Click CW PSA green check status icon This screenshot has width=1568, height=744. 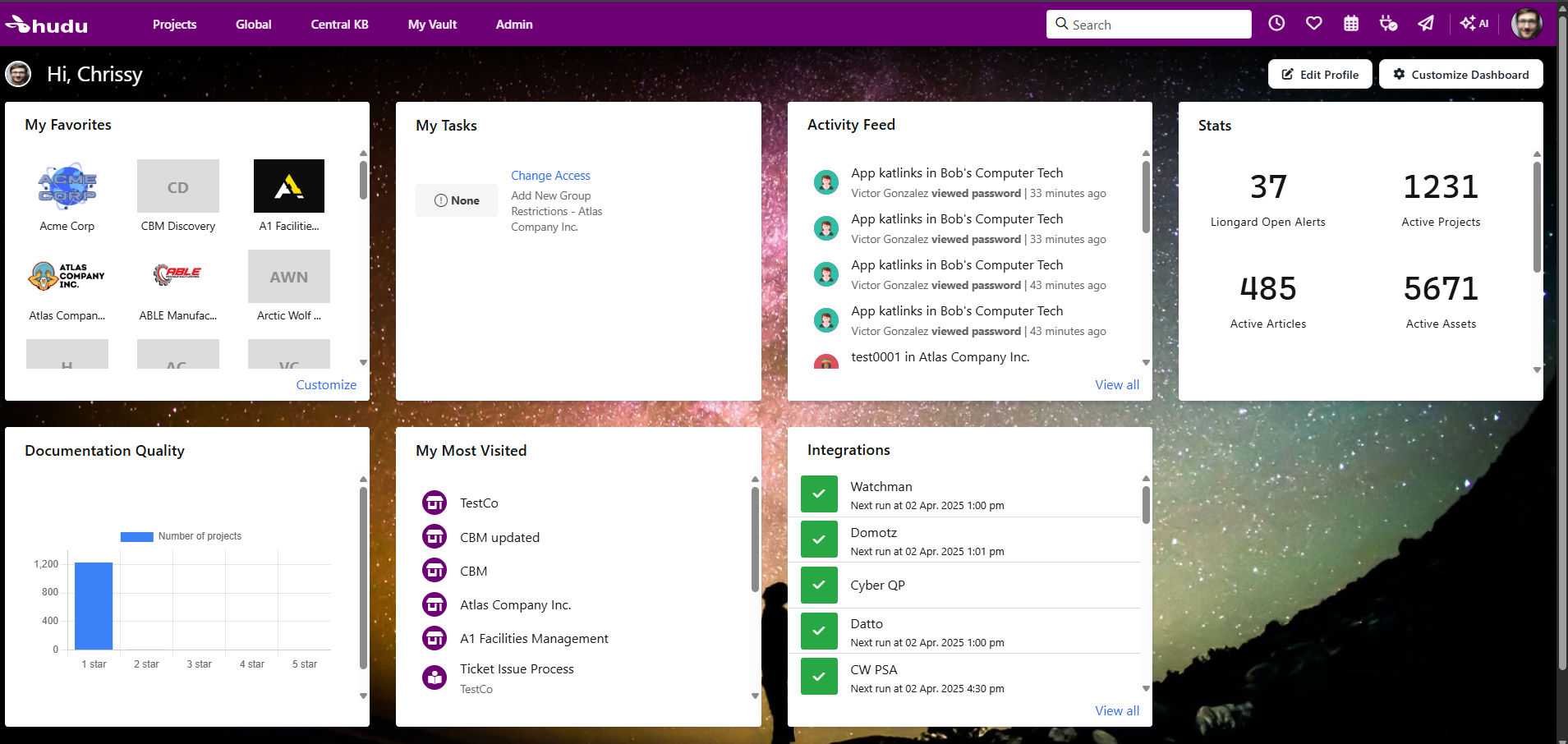point(819,677)
